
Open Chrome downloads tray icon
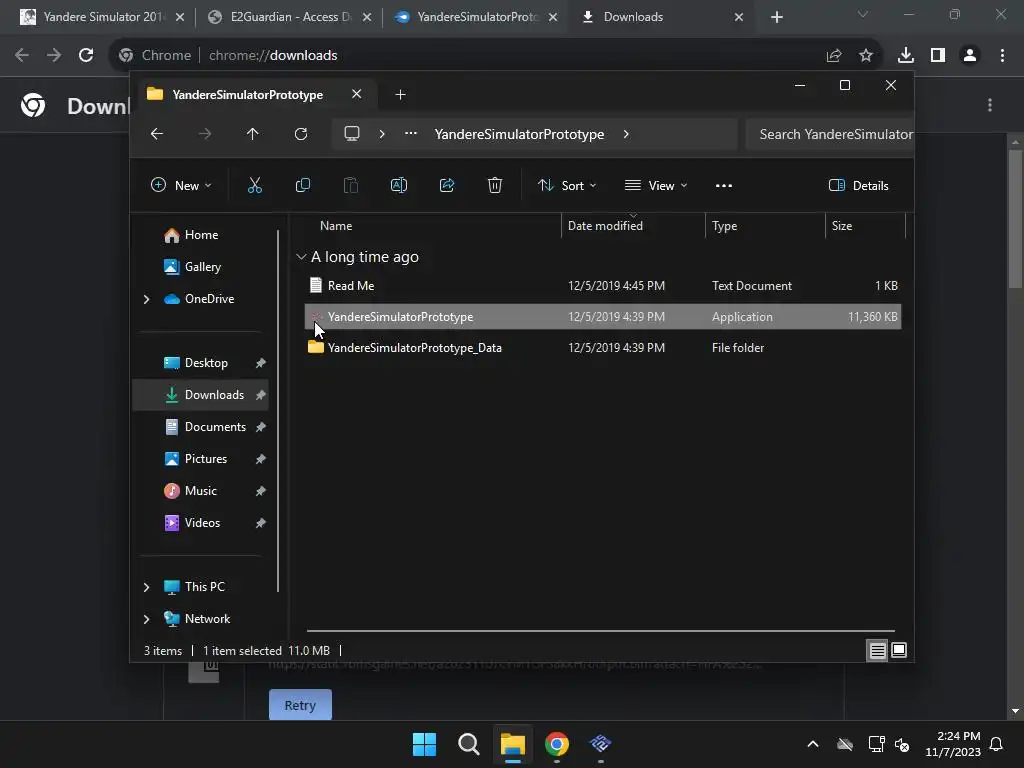906,56
